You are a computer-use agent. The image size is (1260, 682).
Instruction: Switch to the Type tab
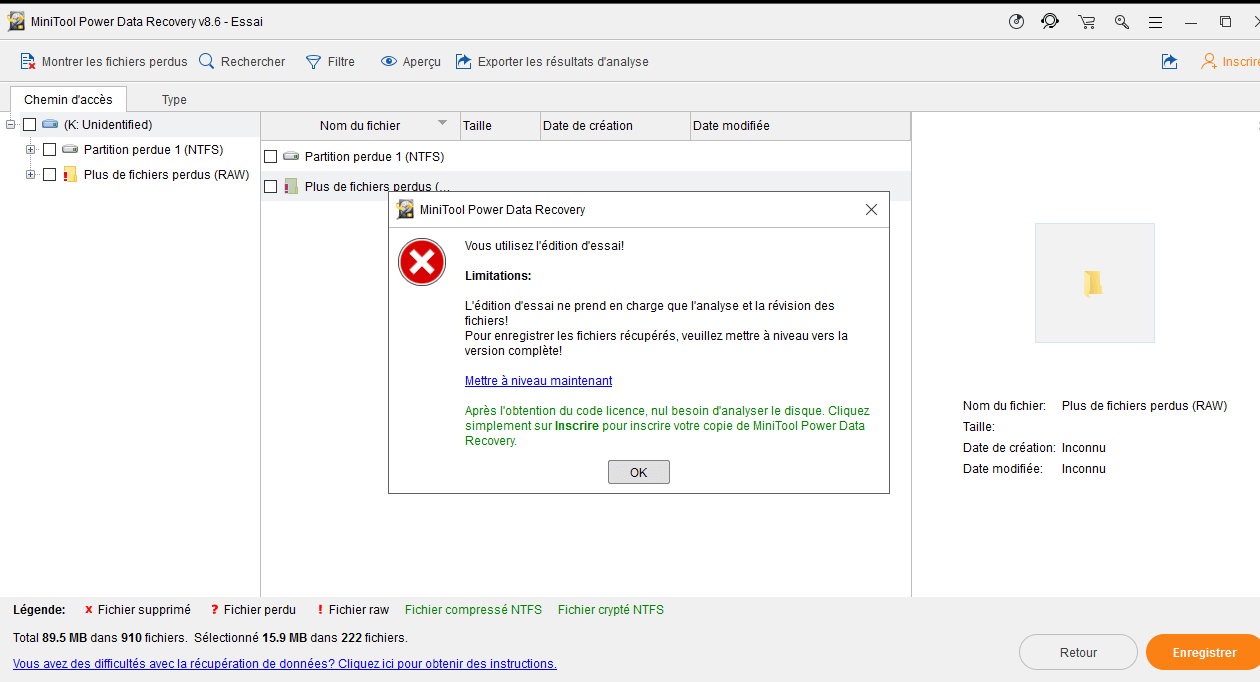[x=174, y=99]
